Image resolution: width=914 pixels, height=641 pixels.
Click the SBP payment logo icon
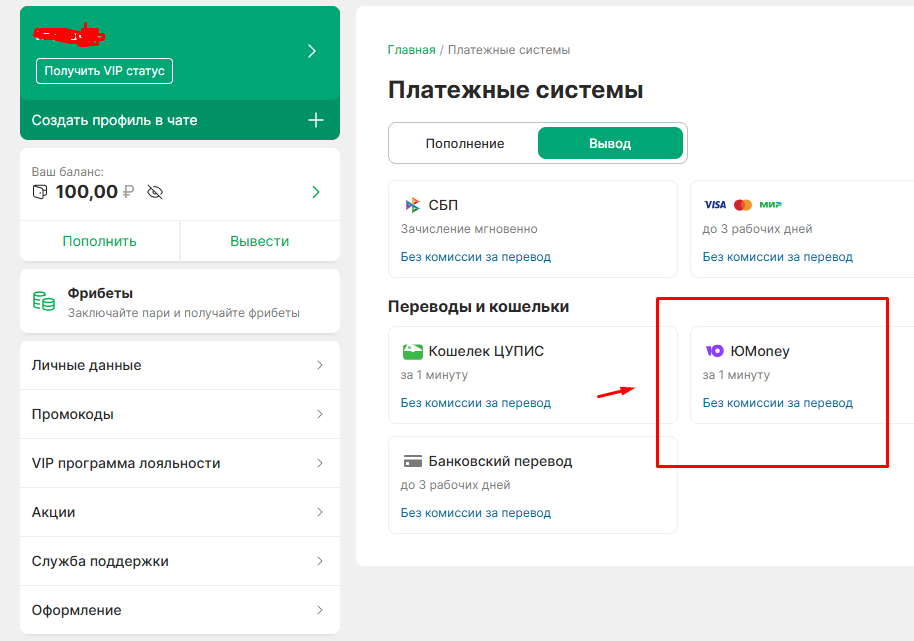coord(413,205)
